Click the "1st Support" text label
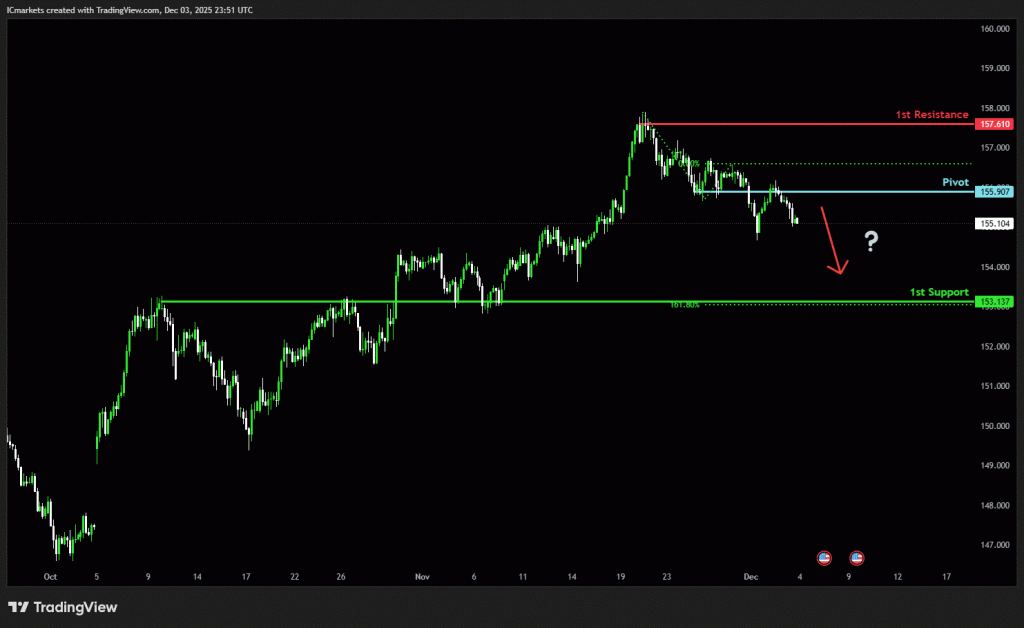Image resolution: width=1024 pixels, height=628 pixels. [938, 292]
